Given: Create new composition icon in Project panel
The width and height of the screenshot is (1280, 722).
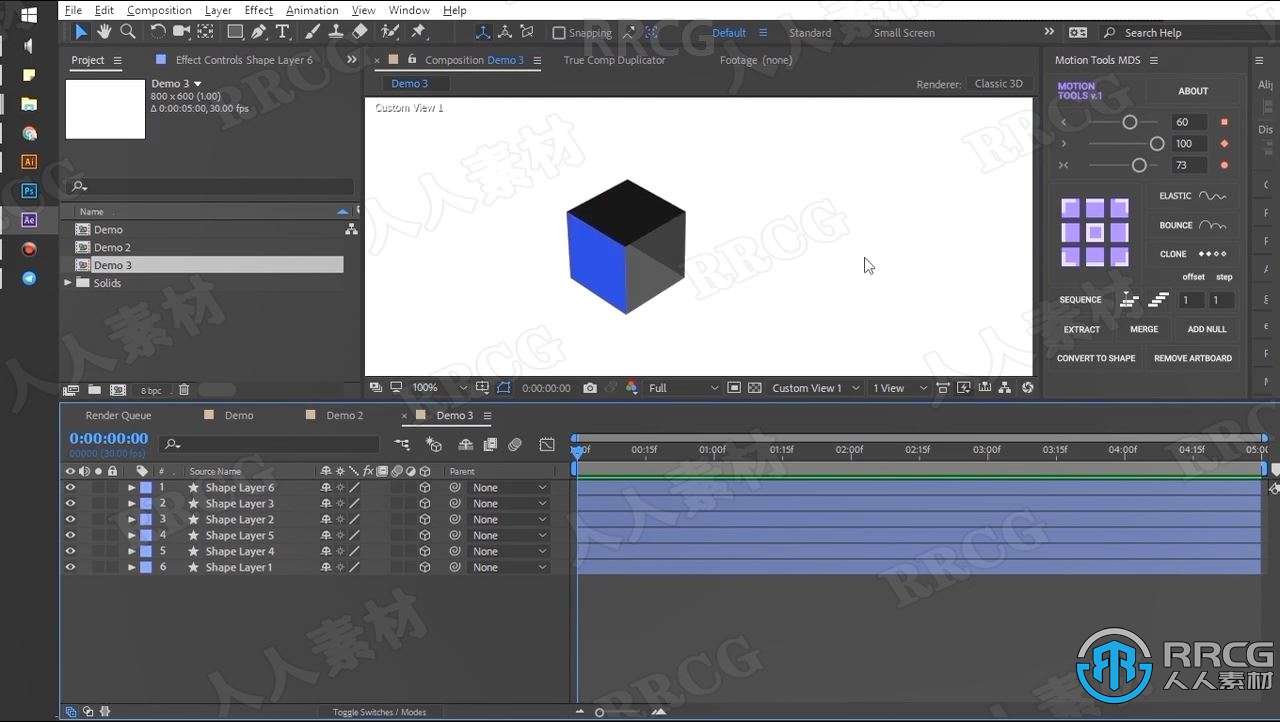Looking at the screenshot, I should pyautogui.click(x=118, y=390).
